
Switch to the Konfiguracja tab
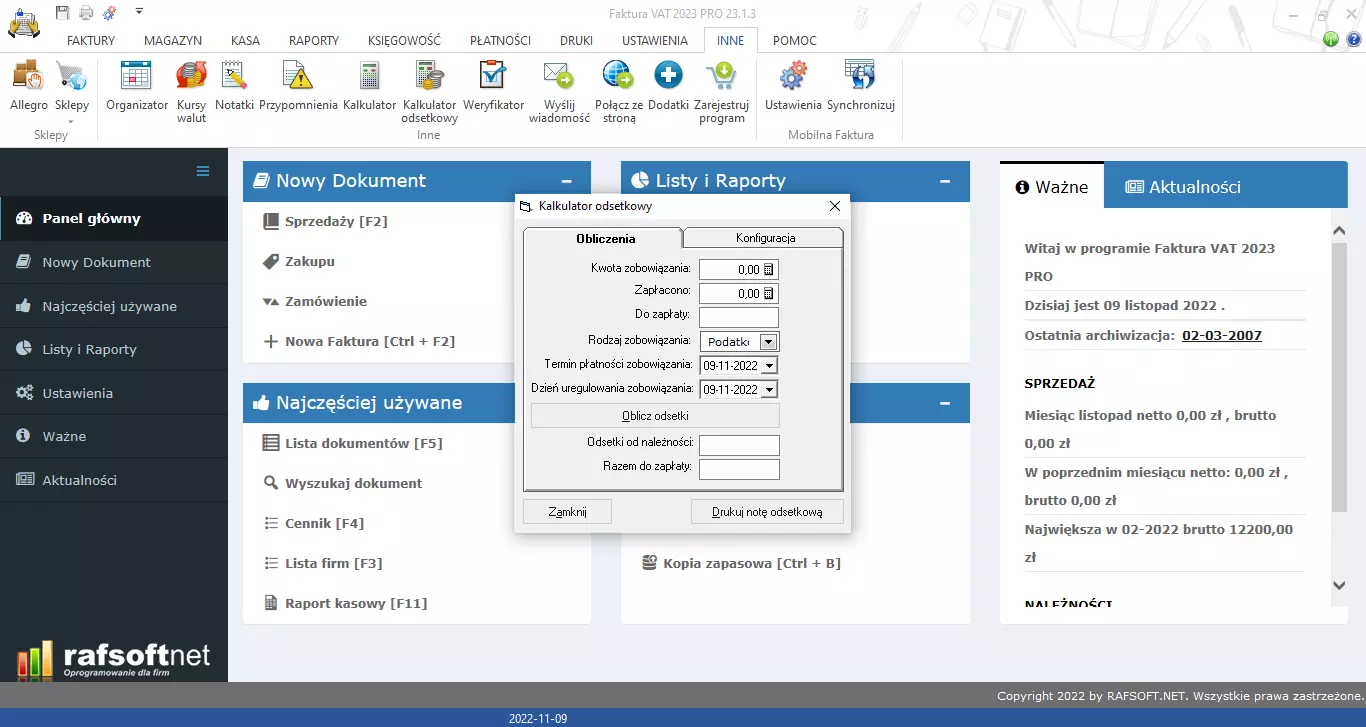point(765,238)
